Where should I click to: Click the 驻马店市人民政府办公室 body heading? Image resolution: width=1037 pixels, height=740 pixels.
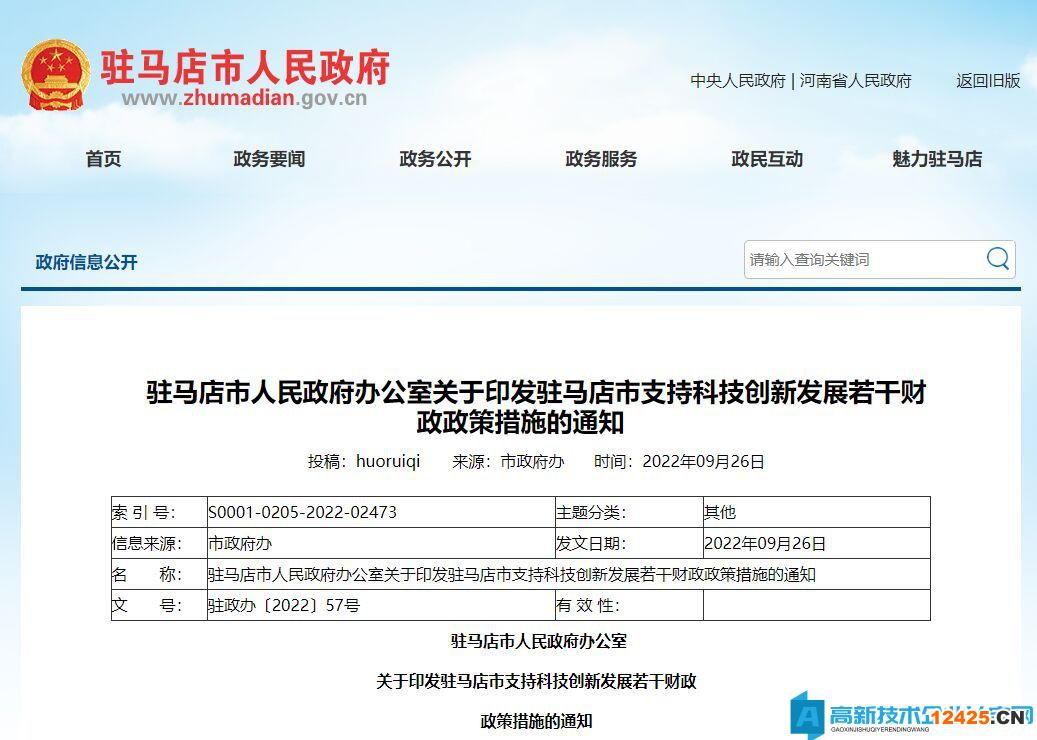point(539,641)
